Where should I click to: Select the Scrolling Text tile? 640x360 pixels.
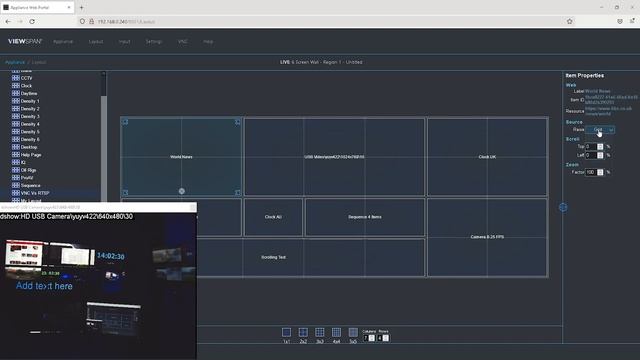pos(273,258)
